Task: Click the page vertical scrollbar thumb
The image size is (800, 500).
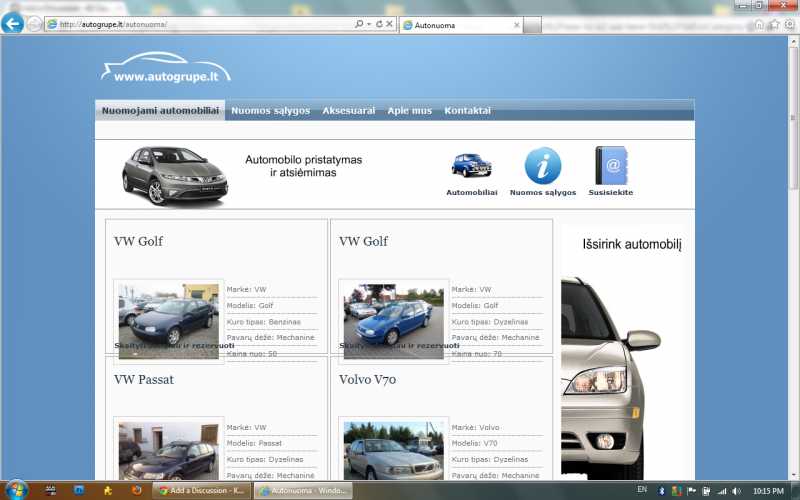Action: 793,118
